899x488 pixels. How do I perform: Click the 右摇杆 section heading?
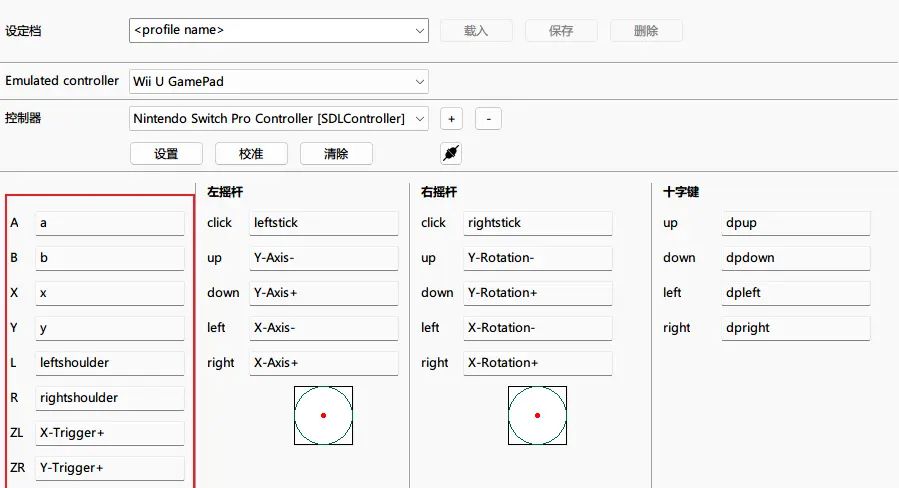tap(439, 192)
